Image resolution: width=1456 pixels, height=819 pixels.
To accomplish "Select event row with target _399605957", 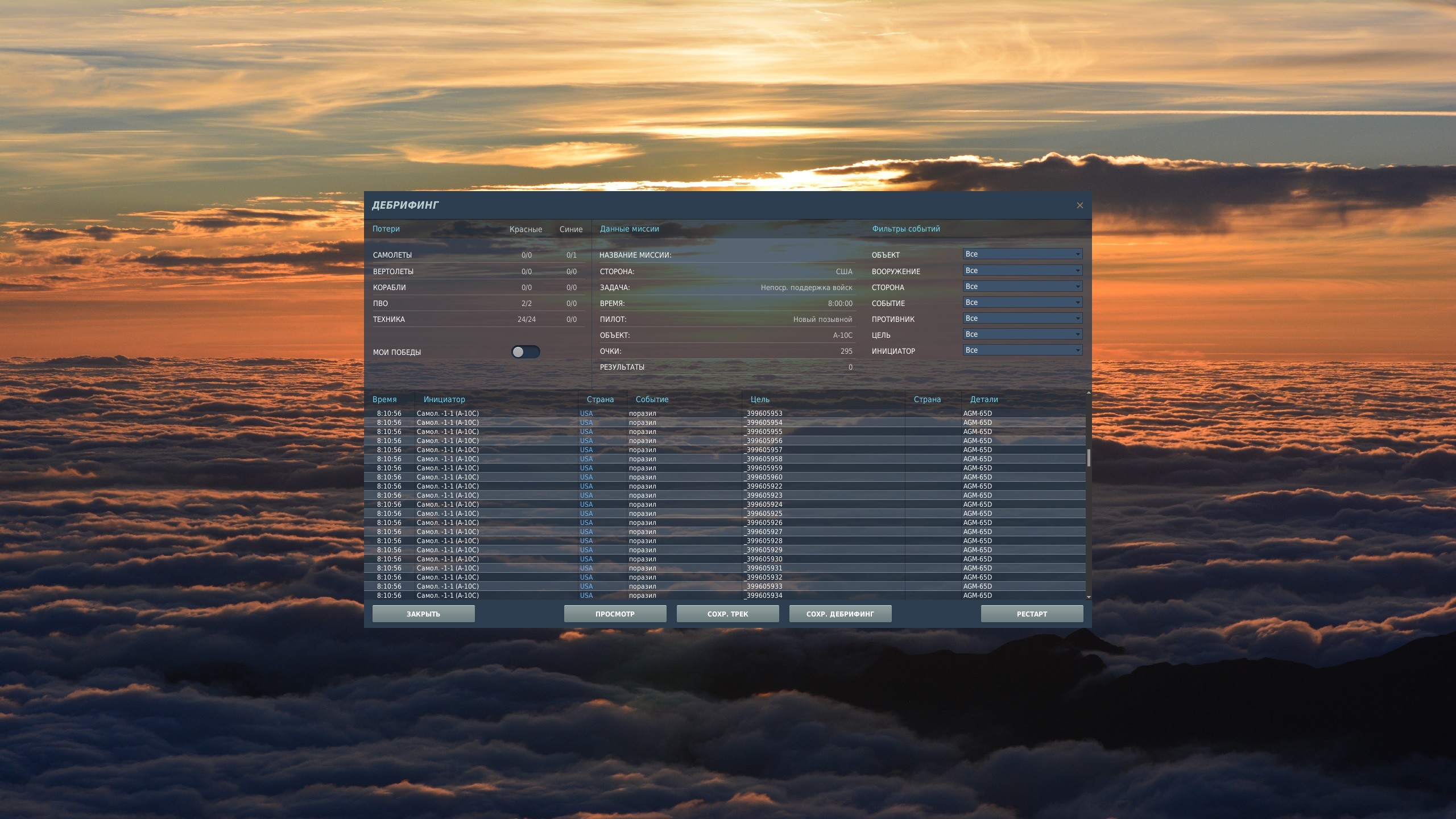I will coord(725,450).
